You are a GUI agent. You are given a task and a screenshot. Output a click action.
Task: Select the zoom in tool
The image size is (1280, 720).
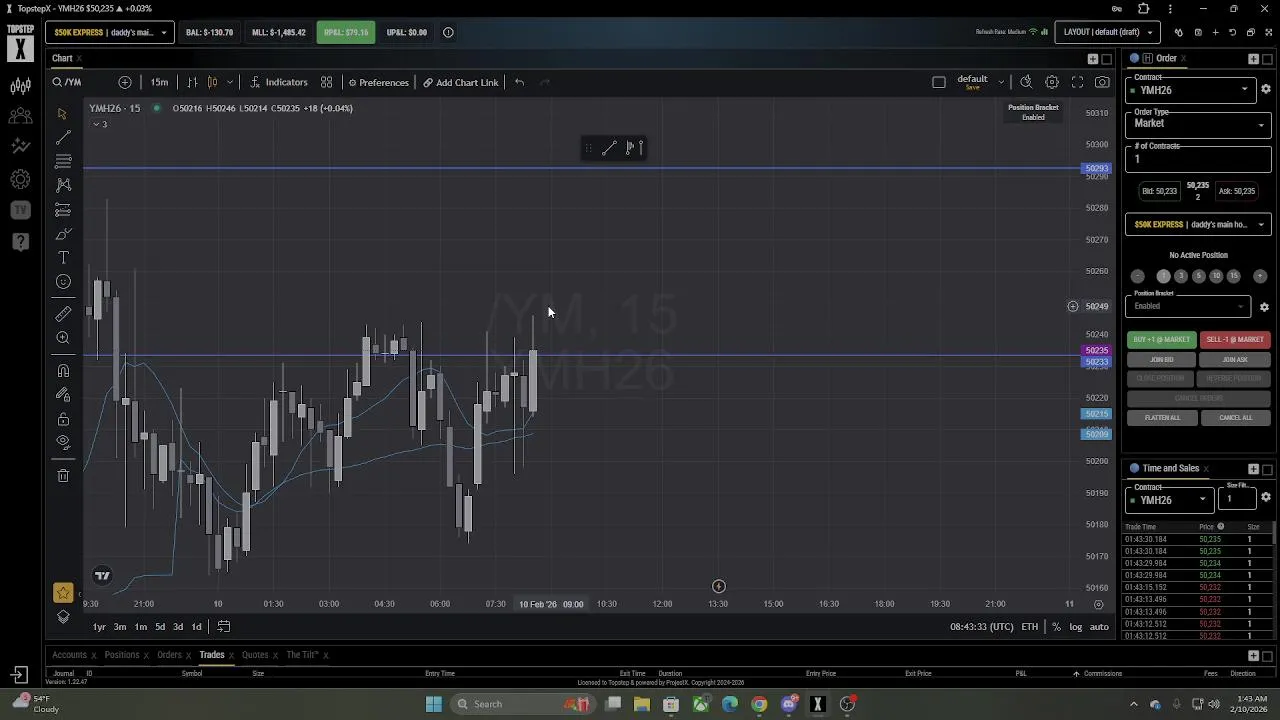63,338
